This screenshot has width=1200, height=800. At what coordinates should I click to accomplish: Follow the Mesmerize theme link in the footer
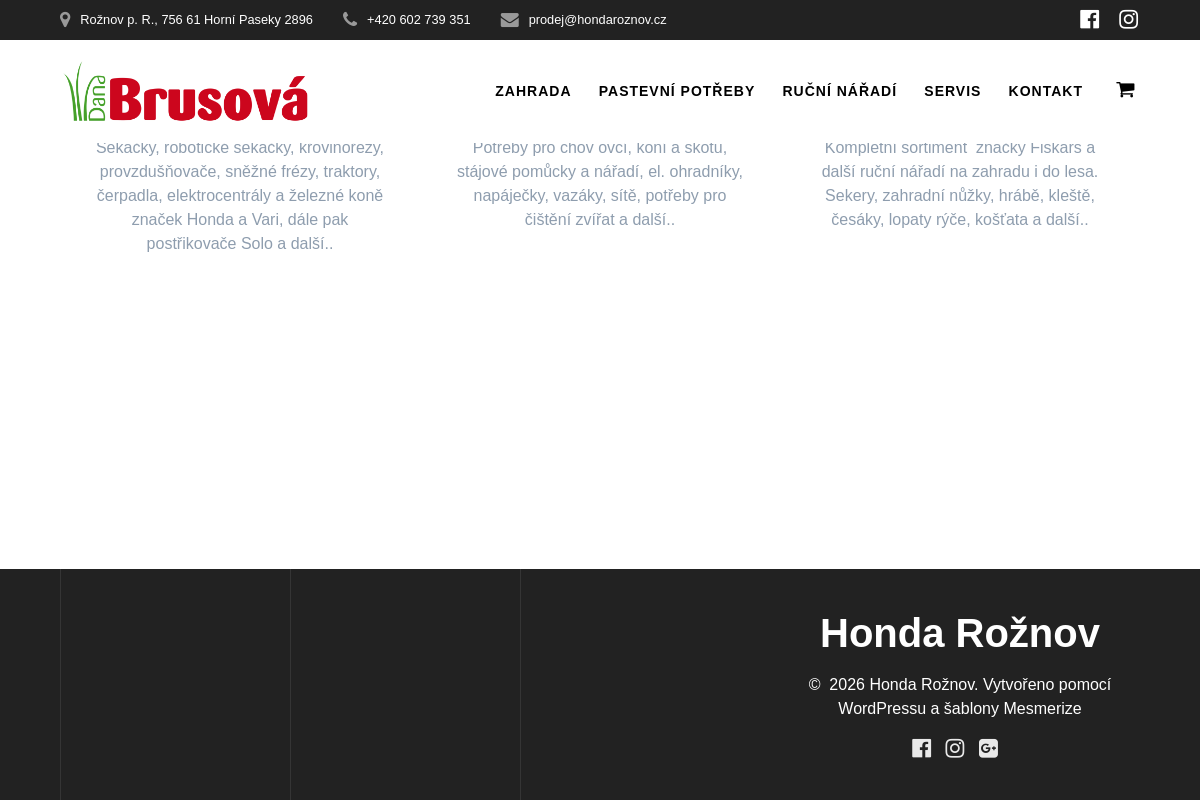tap(1042, 708)
